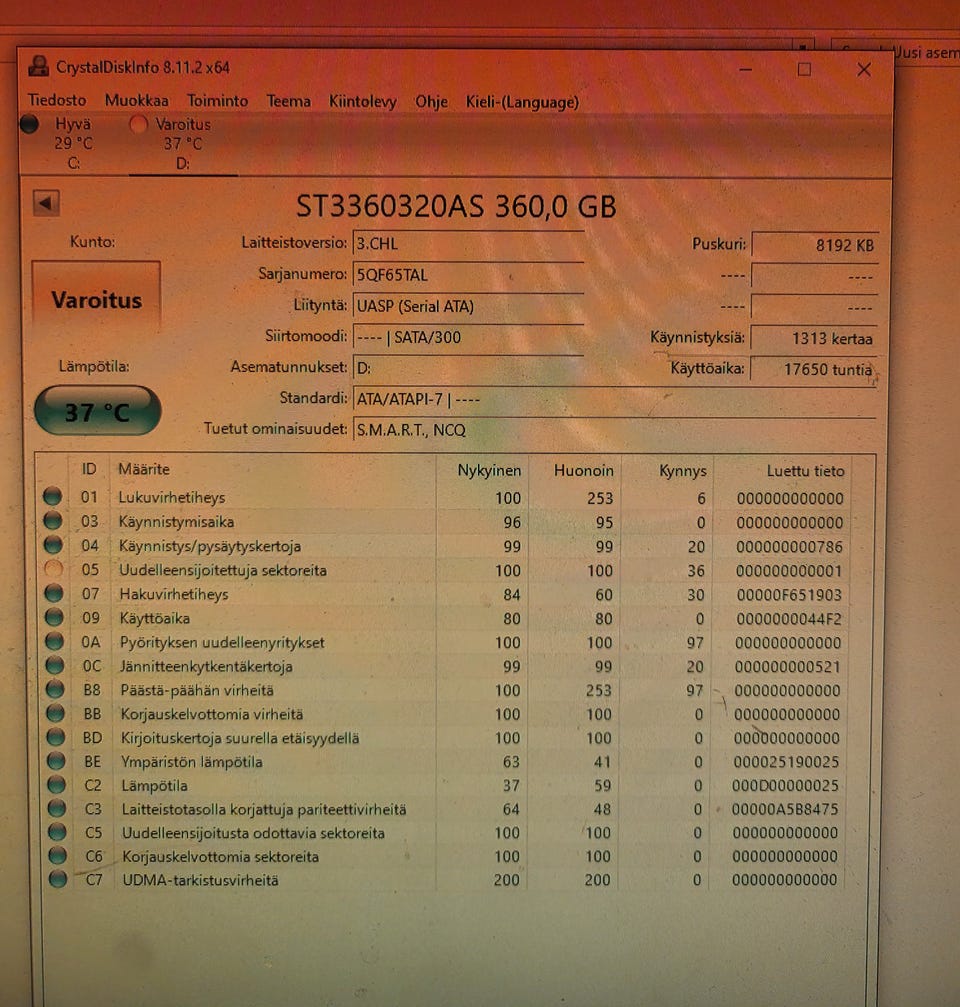Click status icon for Lukuvirhetiheys row
The image size is (960, 1007).
52,497
